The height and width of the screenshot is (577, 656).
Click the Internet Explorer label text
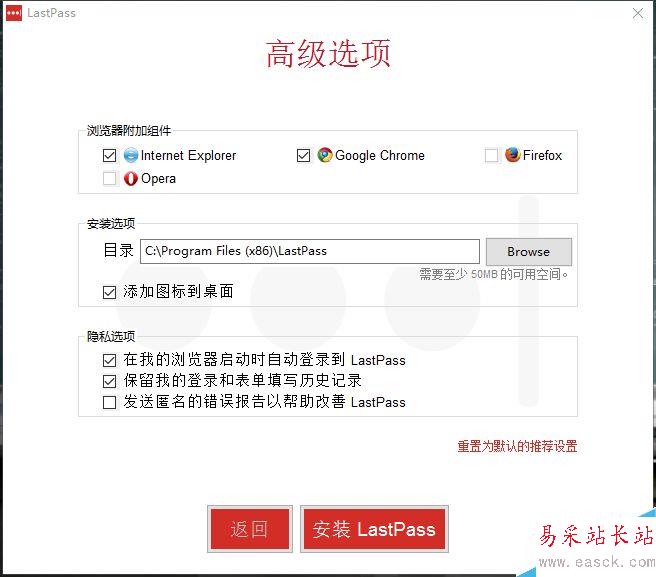click(188, 156)
